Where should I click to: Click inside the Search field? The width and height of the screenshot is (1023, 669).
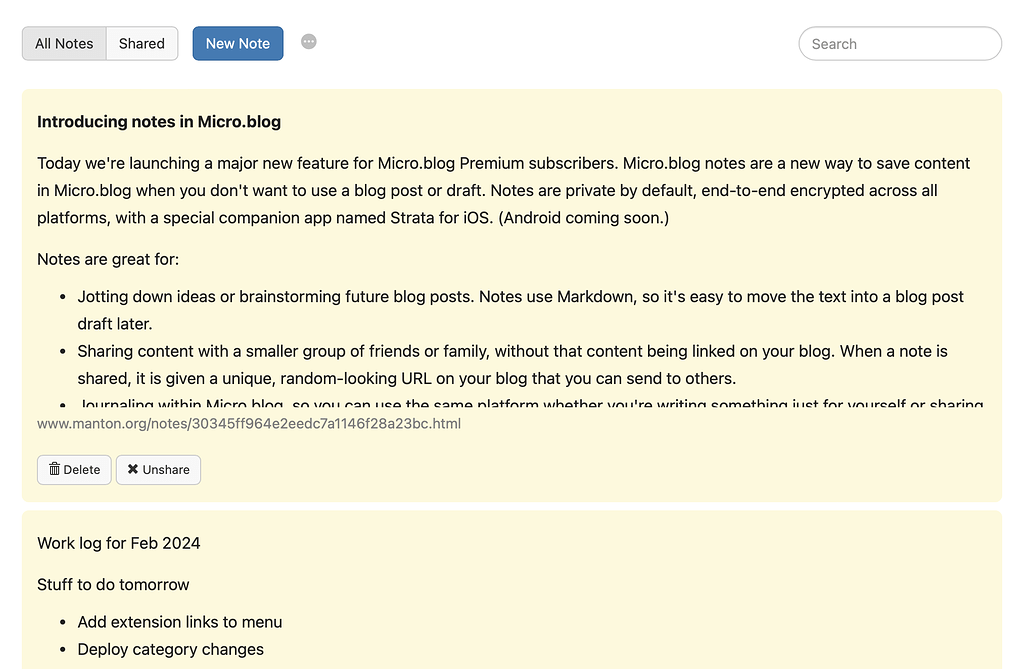(x=898, y=43)
